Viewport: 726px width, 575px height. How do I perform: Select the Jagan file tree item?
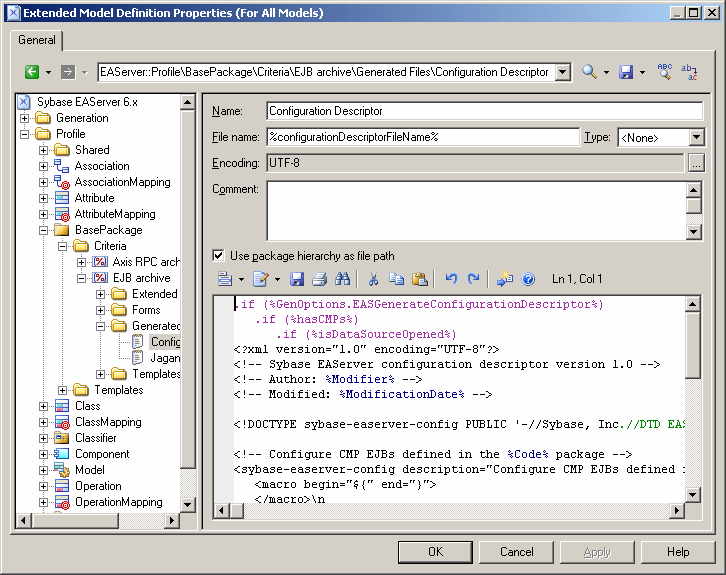click(x=165, y=358)
